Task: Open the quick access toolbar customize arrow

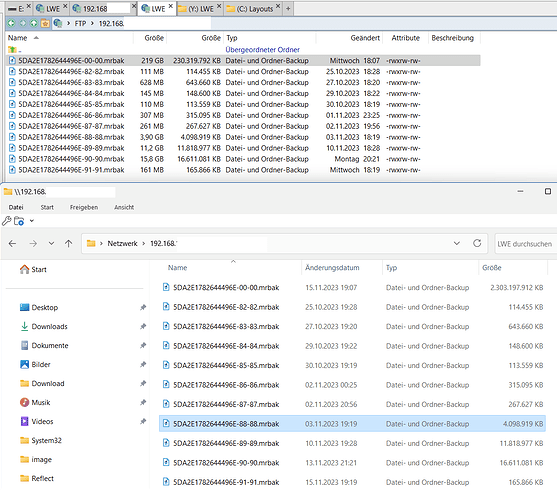Action: pos(32,221)
